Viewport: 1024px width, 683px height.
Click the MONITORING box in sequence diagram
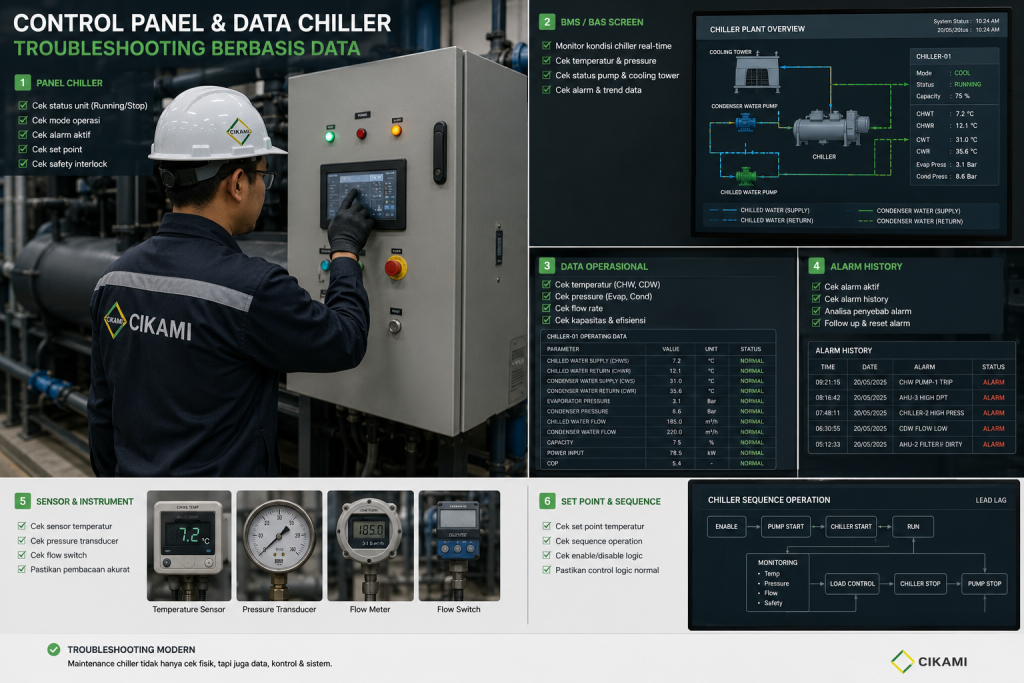click(778, 582)
